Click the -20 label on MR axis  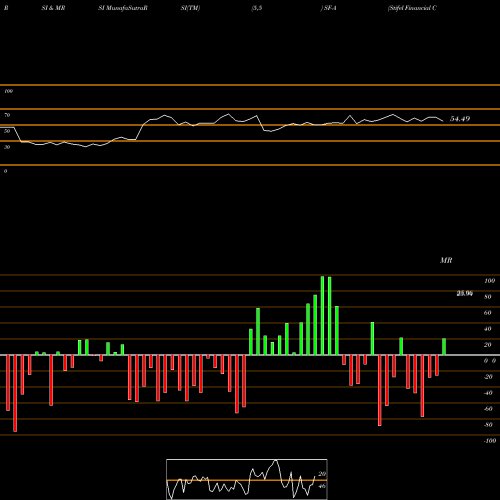pos(488,377)
